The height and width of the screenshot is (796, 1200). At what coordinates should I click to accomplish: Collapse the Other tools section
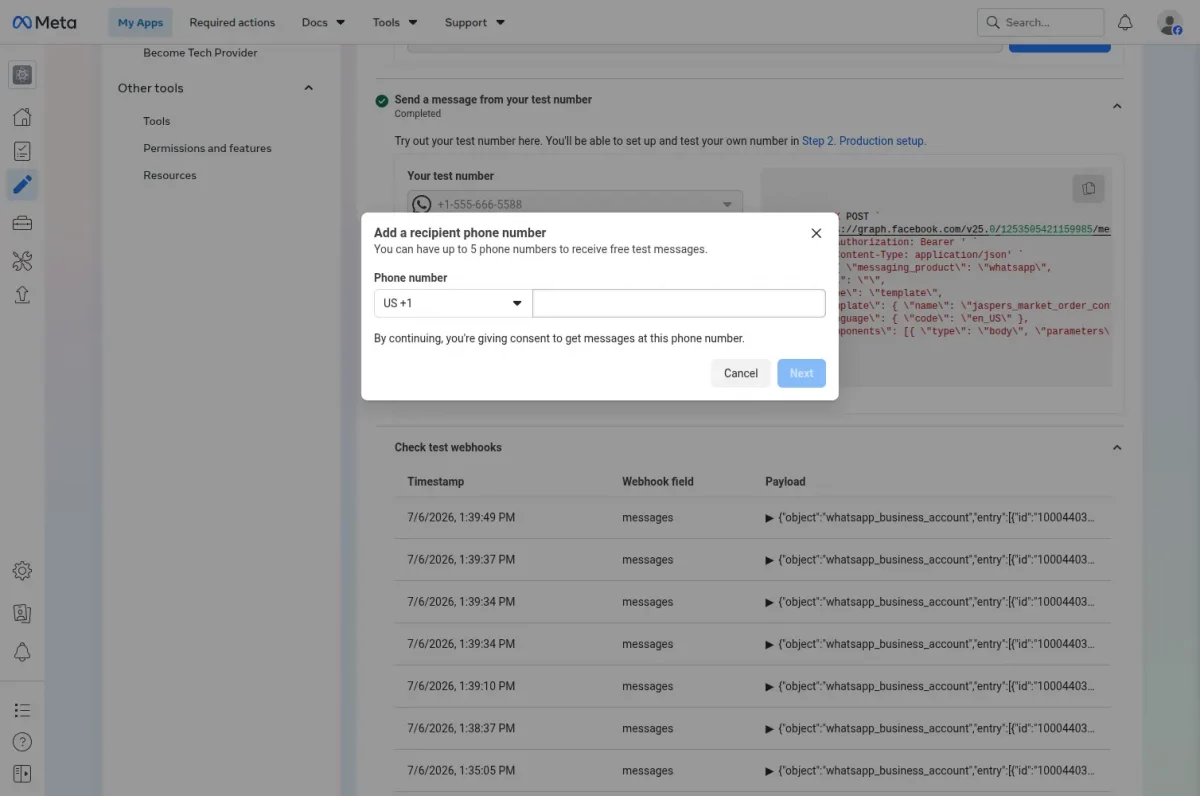pos(308,88)
